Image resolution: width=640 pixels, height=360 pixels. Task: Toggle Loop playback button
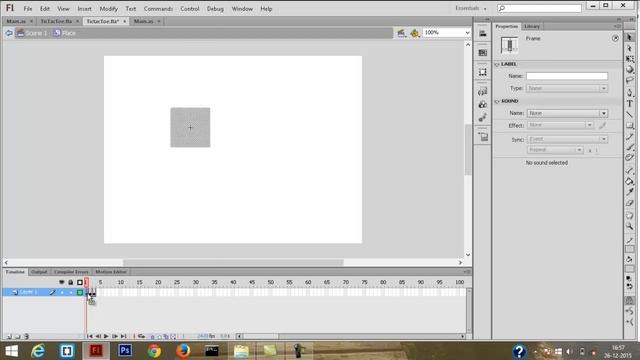tap(142, 336)
